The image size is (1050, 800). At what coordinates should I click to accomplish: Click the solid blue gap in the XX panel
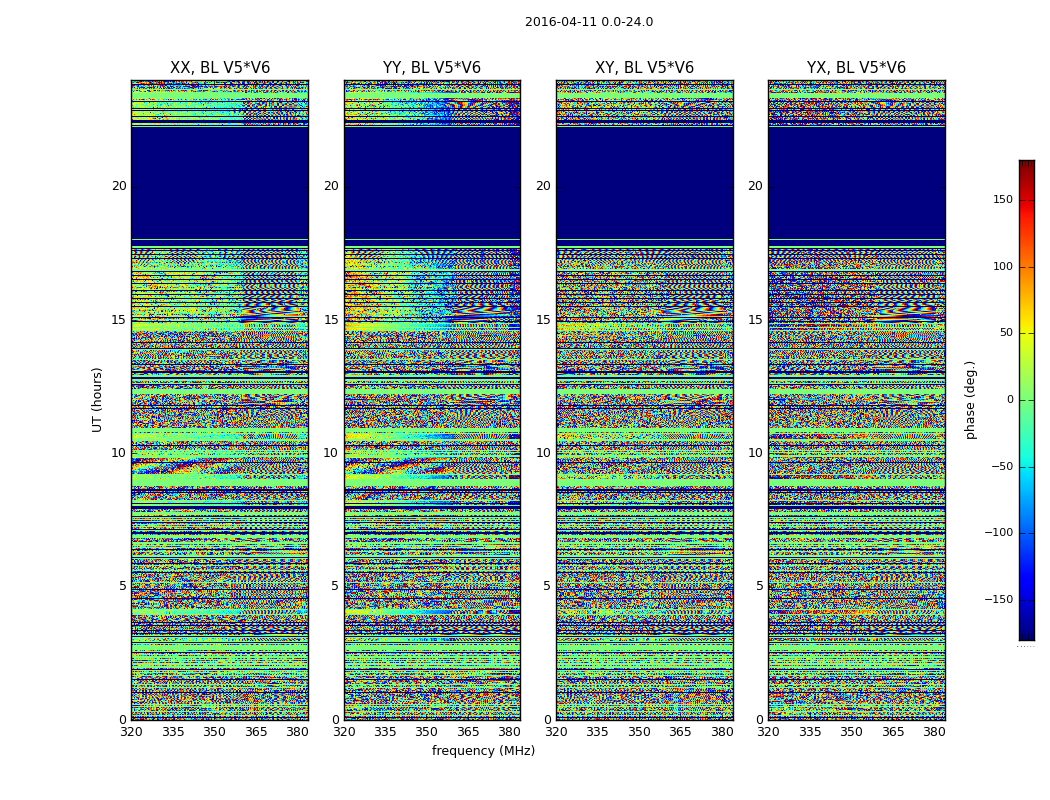tap(219, 182)
